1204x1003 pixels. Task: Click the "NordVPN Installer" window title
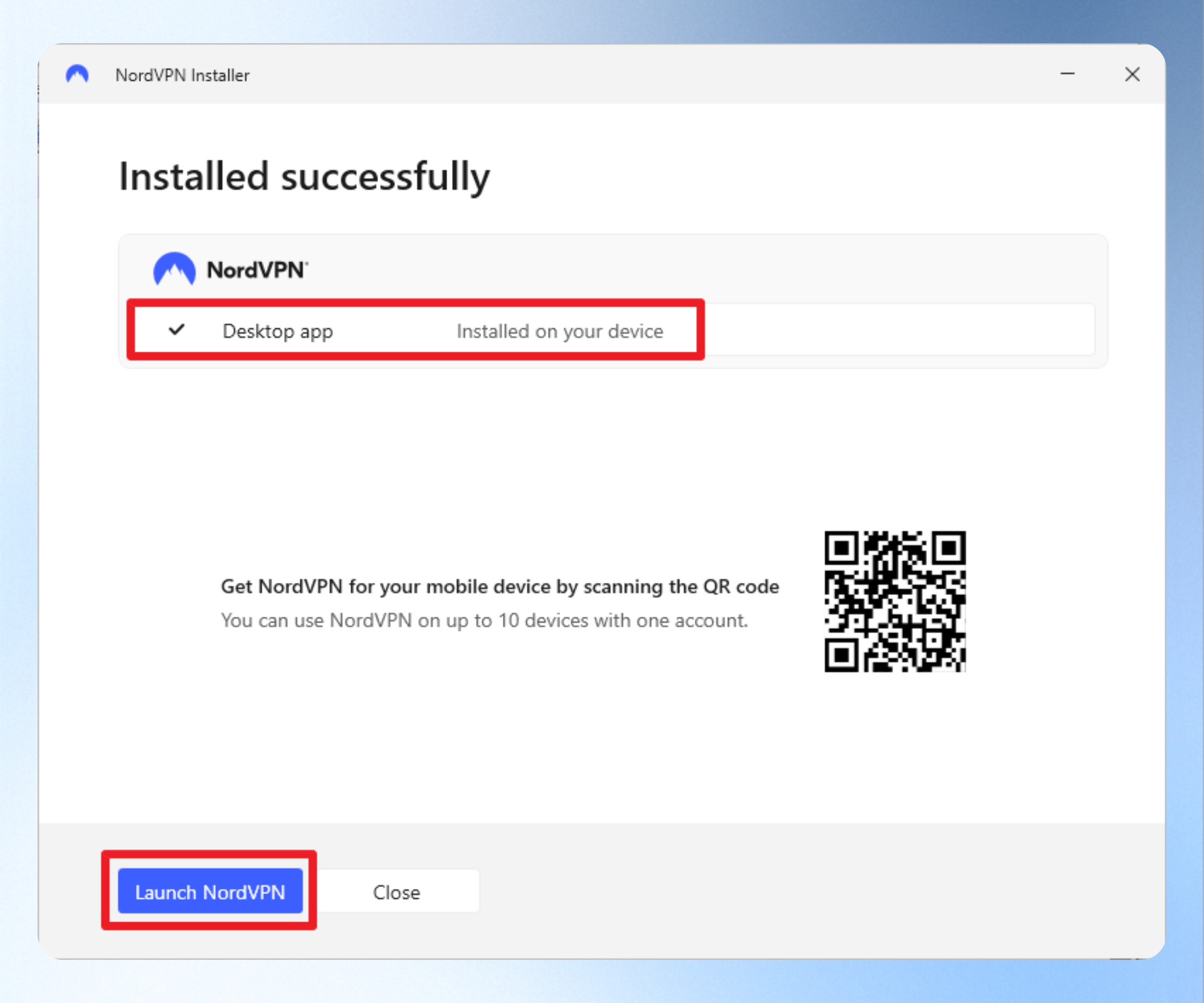point(182,75)
